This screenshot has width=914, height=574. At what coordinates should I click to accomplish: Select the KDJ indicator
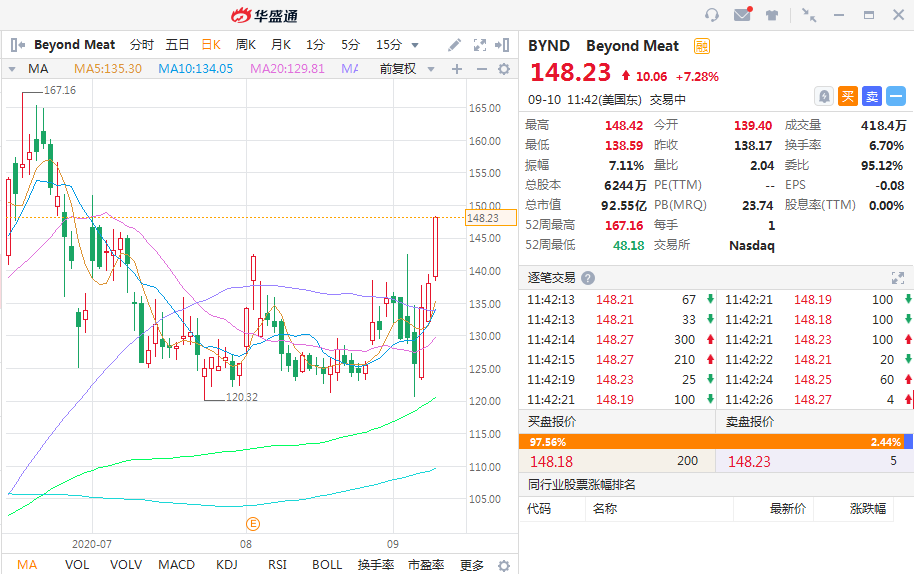click(x=227, y=565)
